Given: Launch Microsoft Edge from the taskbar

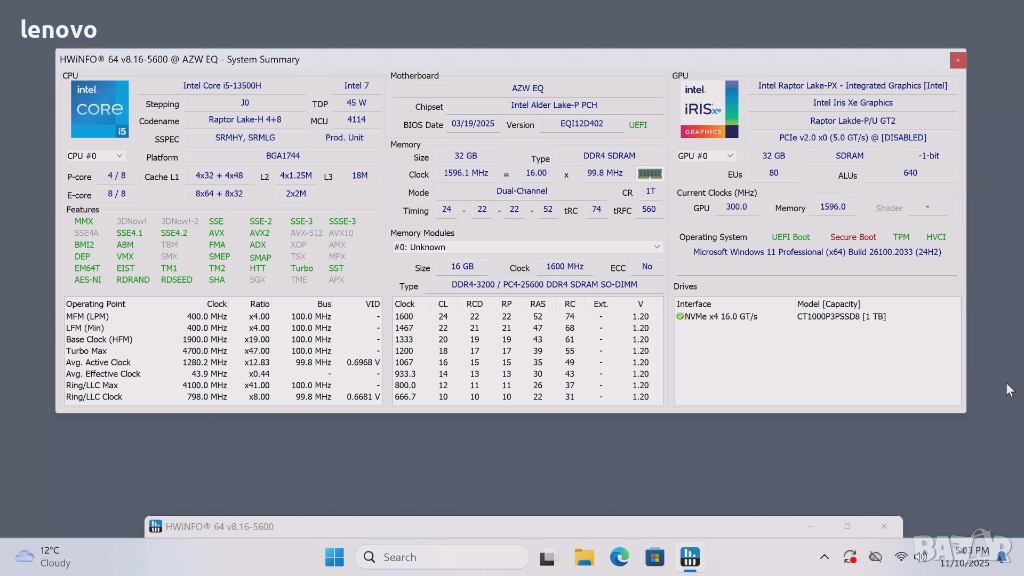Looking at the screenshot, I should (x=619, y=557).
